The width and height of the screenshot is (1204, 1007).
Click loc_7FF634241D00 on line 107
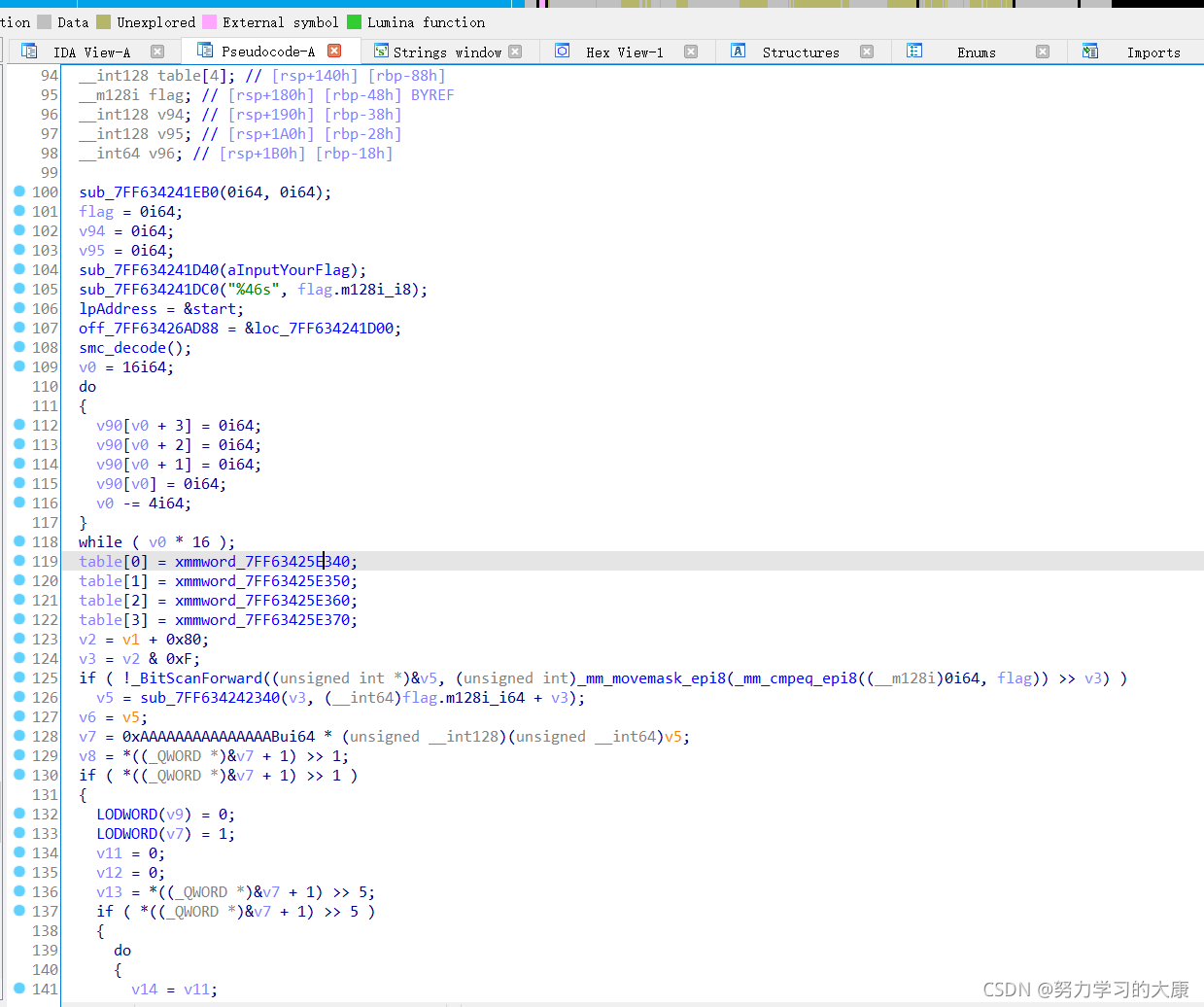coord(324,329)
